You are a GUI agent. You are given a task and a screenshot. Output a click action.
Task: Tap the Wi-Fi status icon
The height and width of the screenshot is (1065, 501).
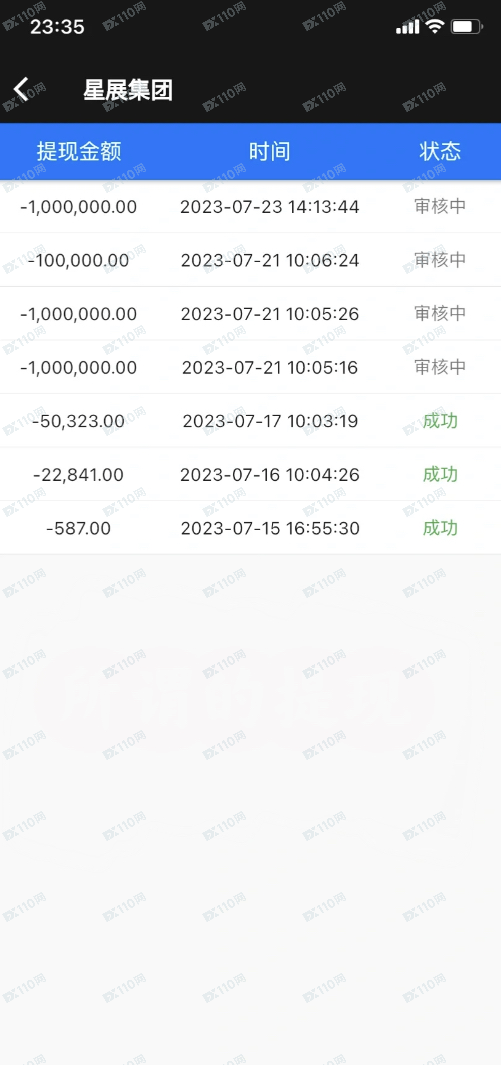click(x=434, y=26)
